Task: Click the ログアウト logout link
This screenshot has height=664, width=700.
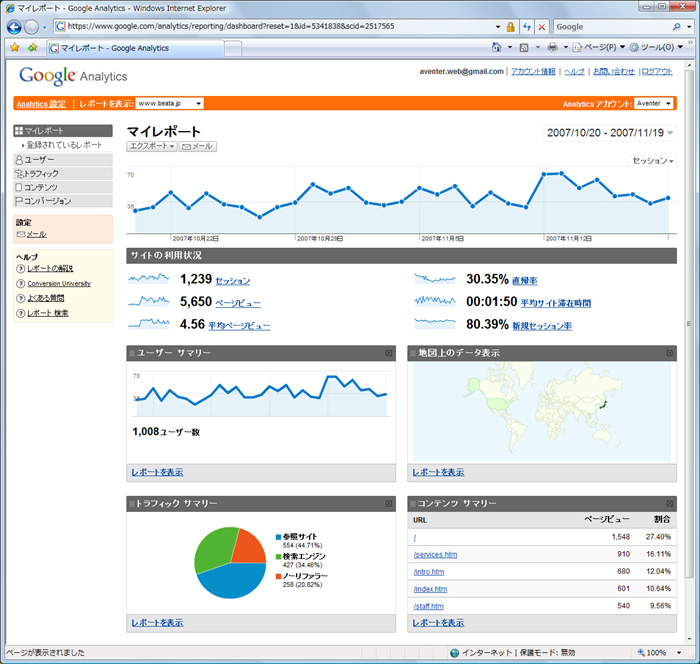Action: (x=657, y=71)
